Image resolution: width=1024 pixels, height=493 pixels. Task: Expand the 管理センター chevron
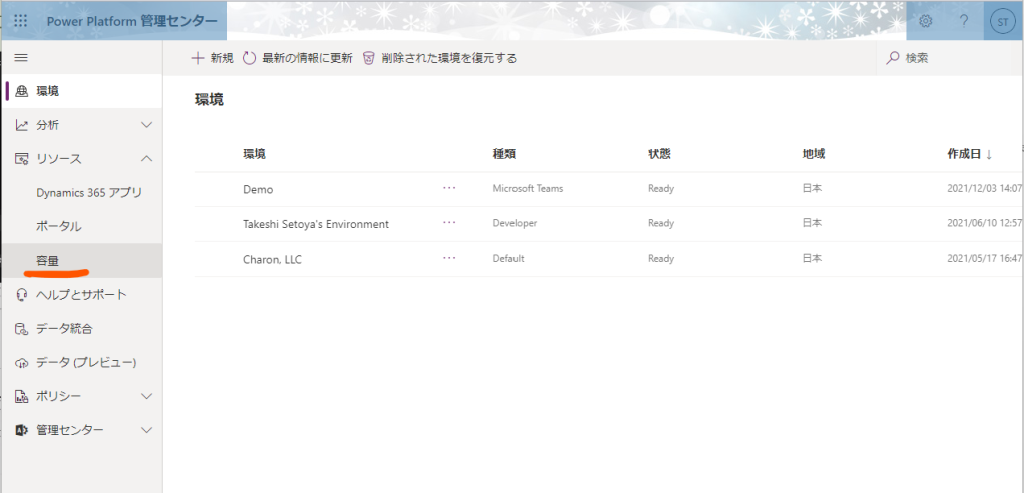pos(147,430)
